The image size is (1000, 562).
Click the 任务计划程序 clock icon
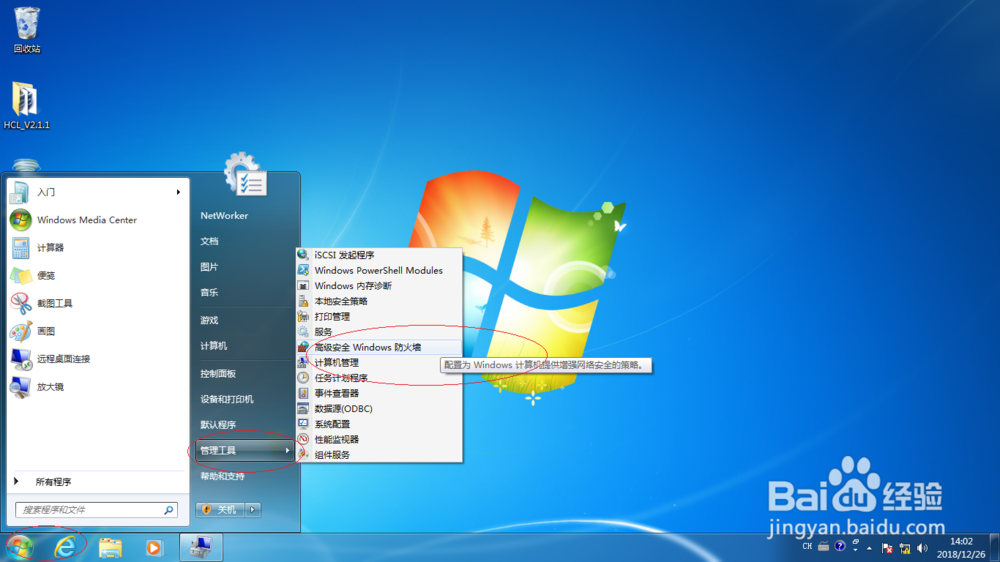pos(304,378)
